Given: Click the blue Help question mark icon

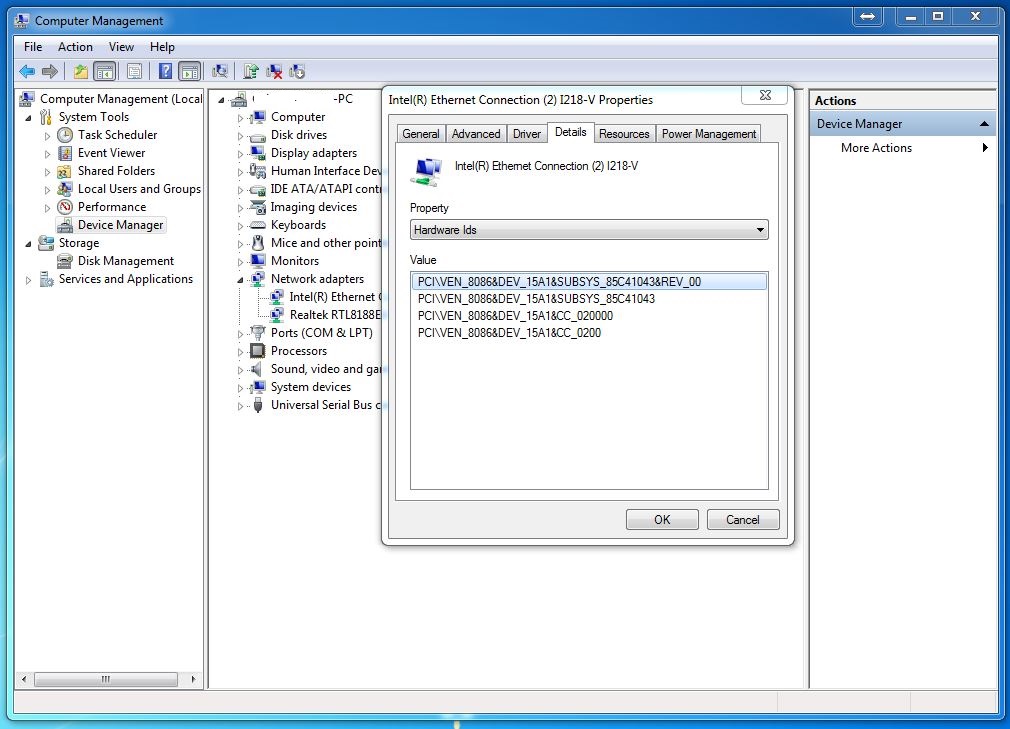Looking at the screenshot, I should point(165,71).
